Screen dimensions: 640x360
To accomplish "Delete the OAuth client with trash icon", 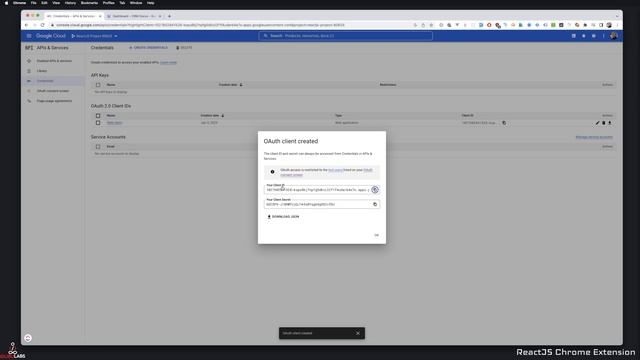I will pos(604,122).
